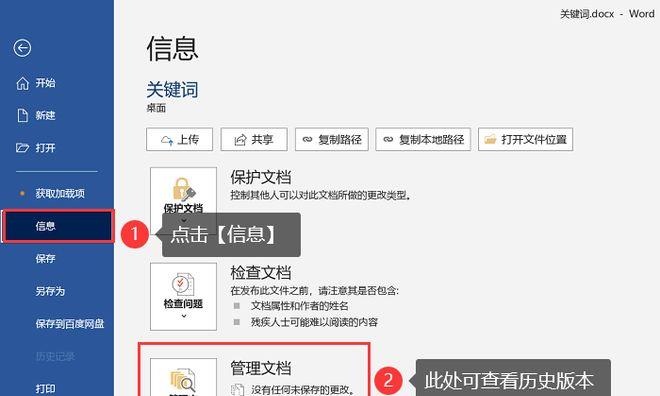The width and height of the screenshot is (660, 396).
Task: Click the share arrow icon in 共享
Action: 240,140
